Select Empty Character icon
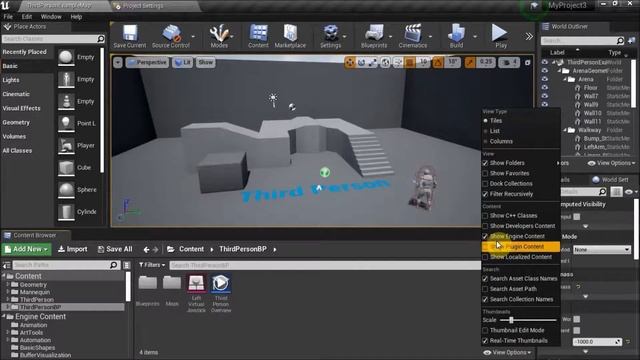 tap(66, 79)
